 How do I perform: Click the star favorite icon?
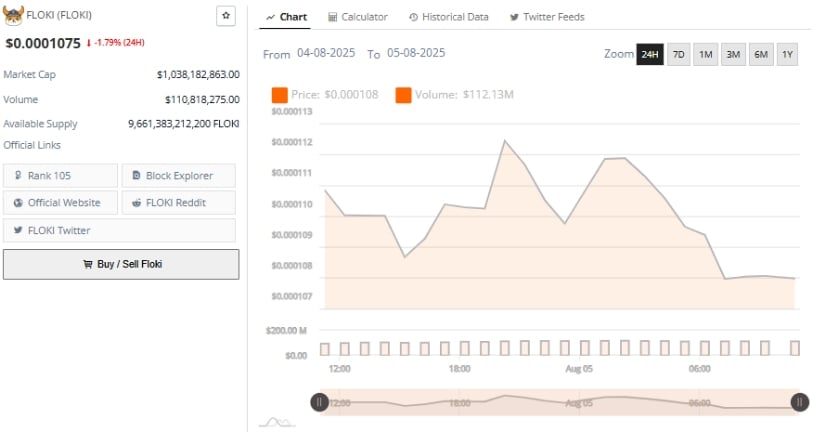226,16
